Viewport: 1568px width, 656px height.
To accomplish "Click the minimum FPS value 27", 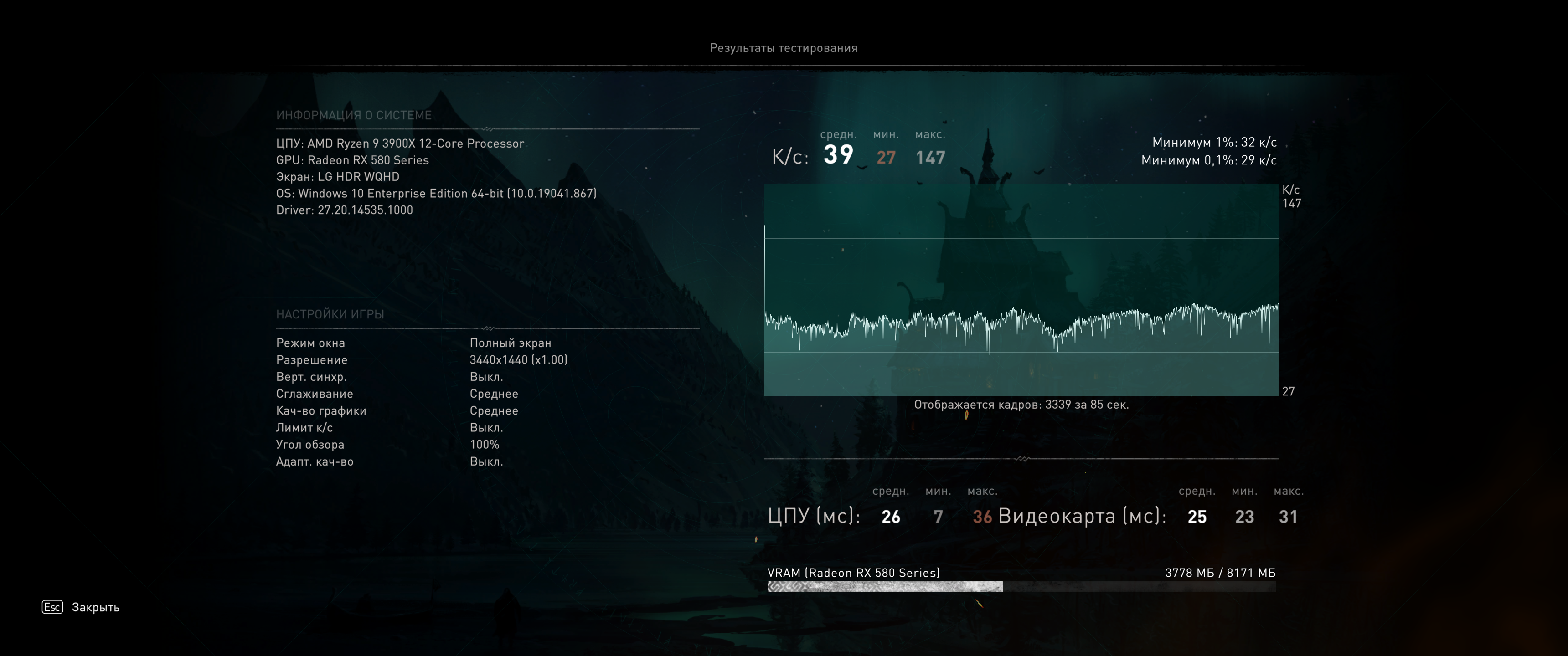I will click(886, 158).
